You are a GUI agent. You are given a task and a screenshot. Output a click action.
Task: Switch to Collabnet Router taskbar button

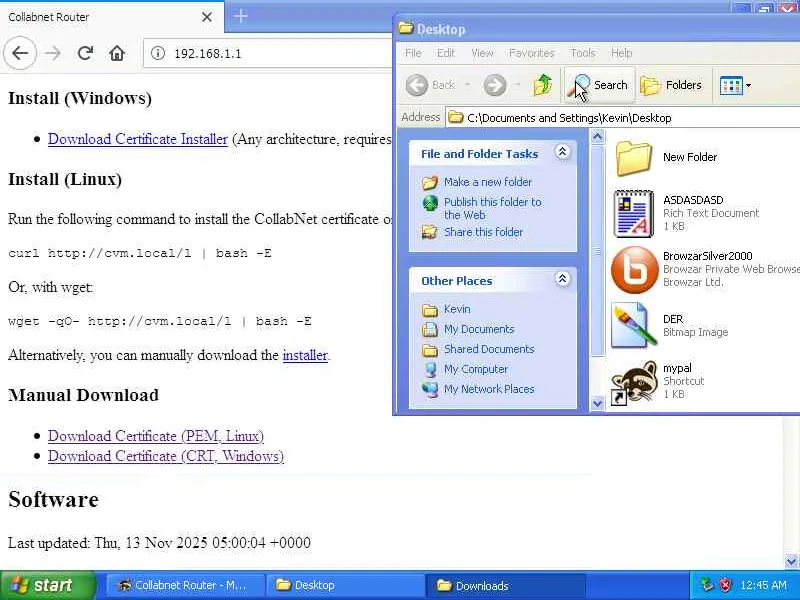tap(184, 585)
